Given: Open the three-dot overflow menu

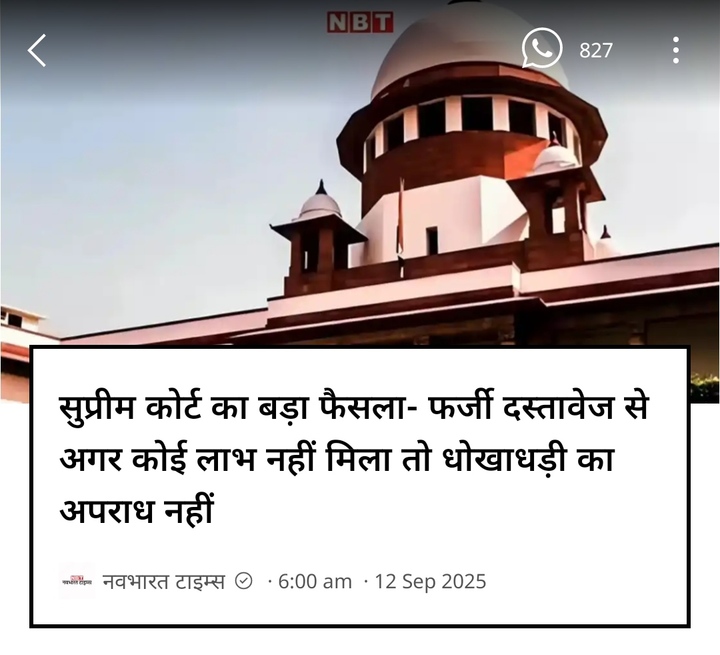Looking at the screenshot, I should click(x=675, y=50).
